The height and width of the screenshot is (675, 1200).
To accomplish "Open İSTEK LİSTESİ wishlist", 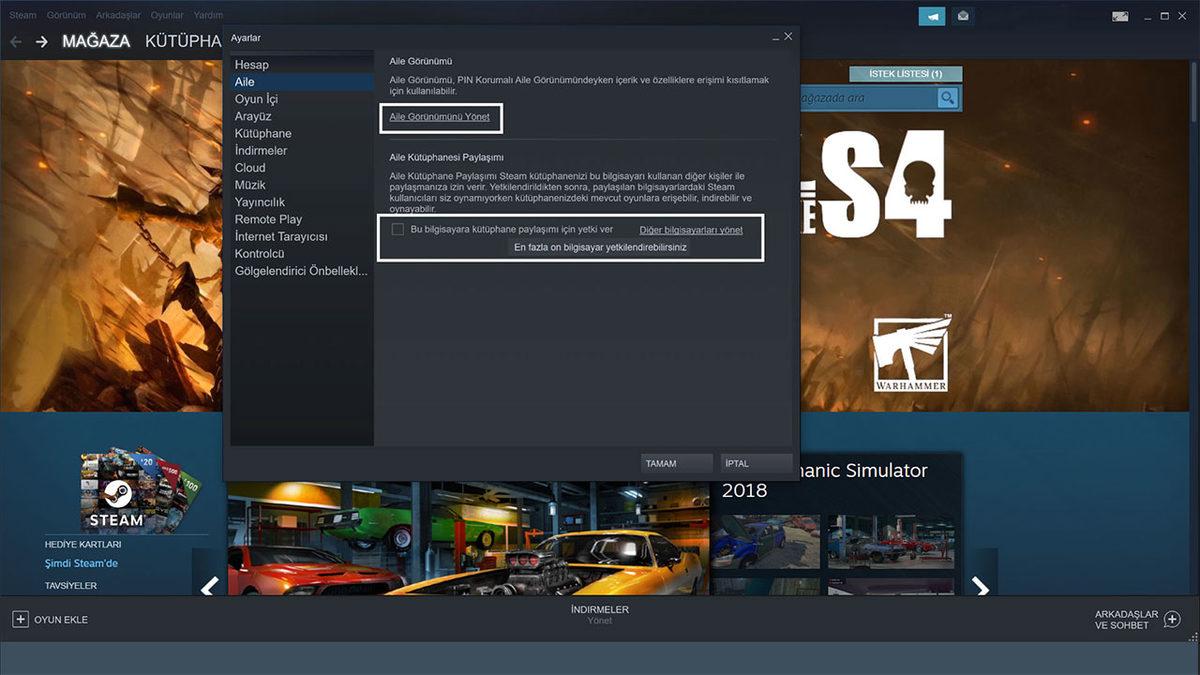I will pyautogui.click(x=905, y=74).
